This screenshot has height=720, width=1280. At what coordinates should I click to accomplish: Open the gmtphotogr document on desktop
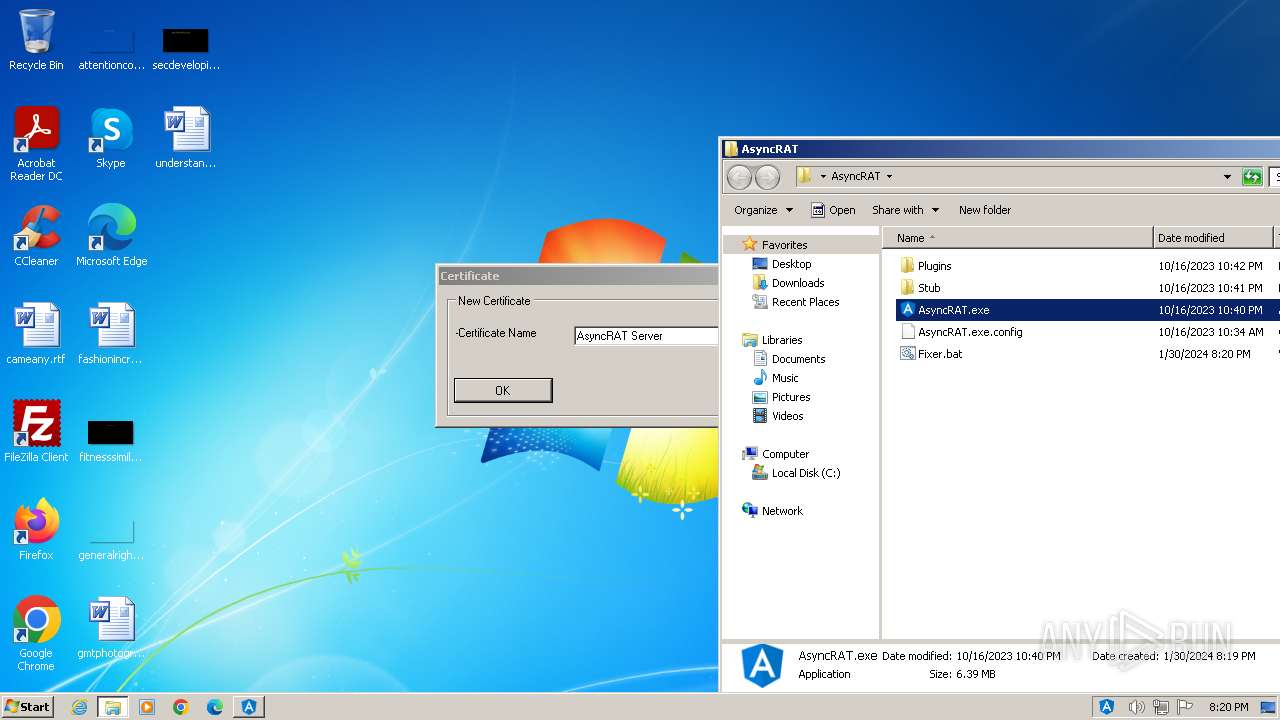tap(111, 628)
